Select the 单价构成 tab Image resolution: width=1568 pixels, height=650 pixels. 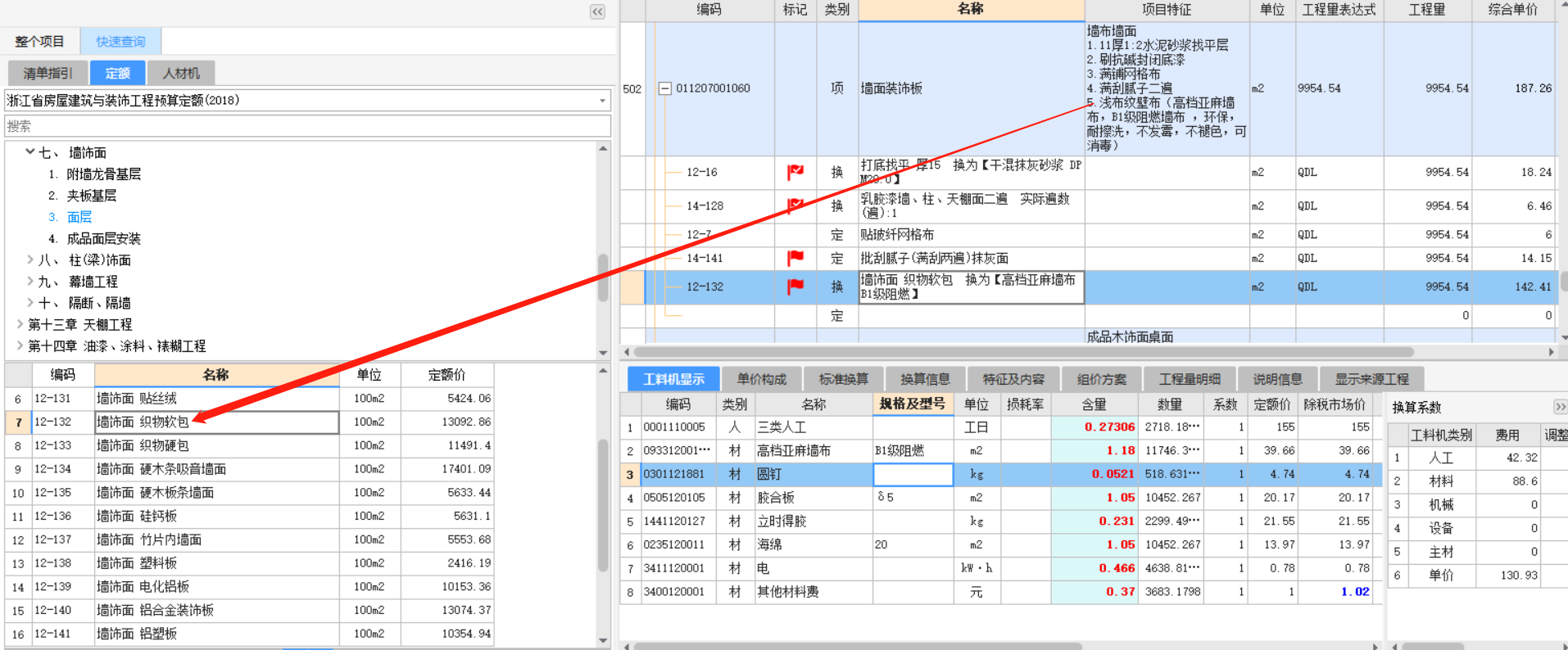(761, 379)
